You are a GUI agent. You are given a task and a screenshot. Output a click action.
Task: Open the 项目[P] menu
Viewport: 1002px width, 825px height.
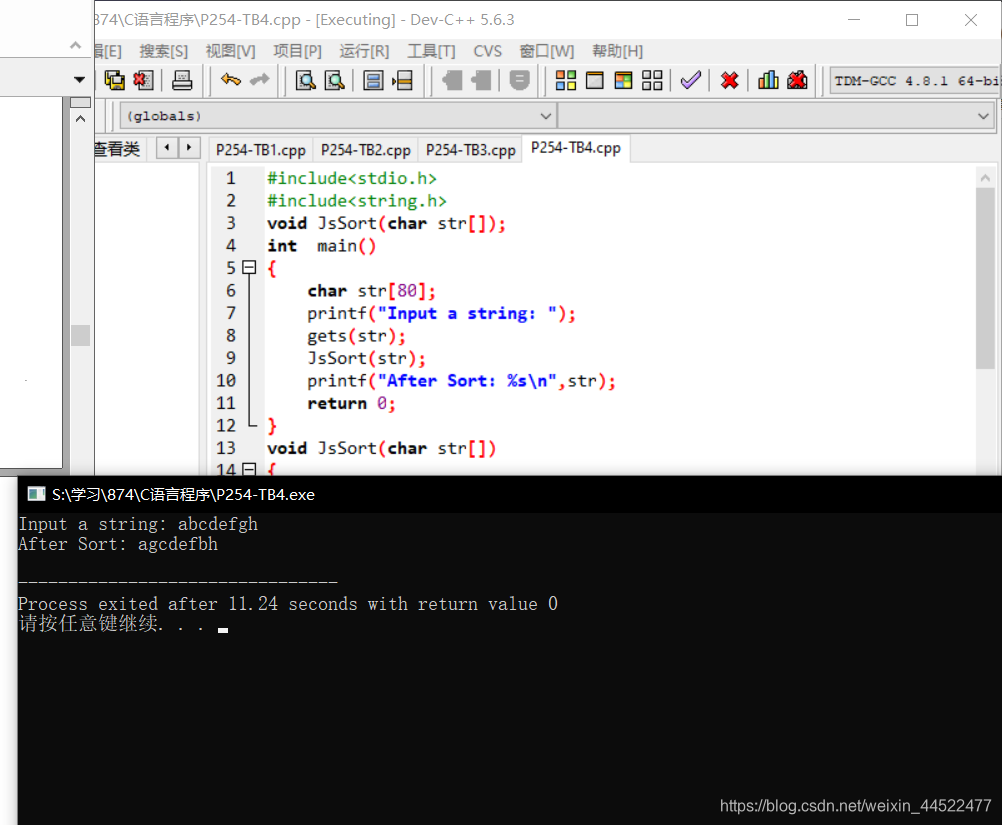click(x=297, y=51)
